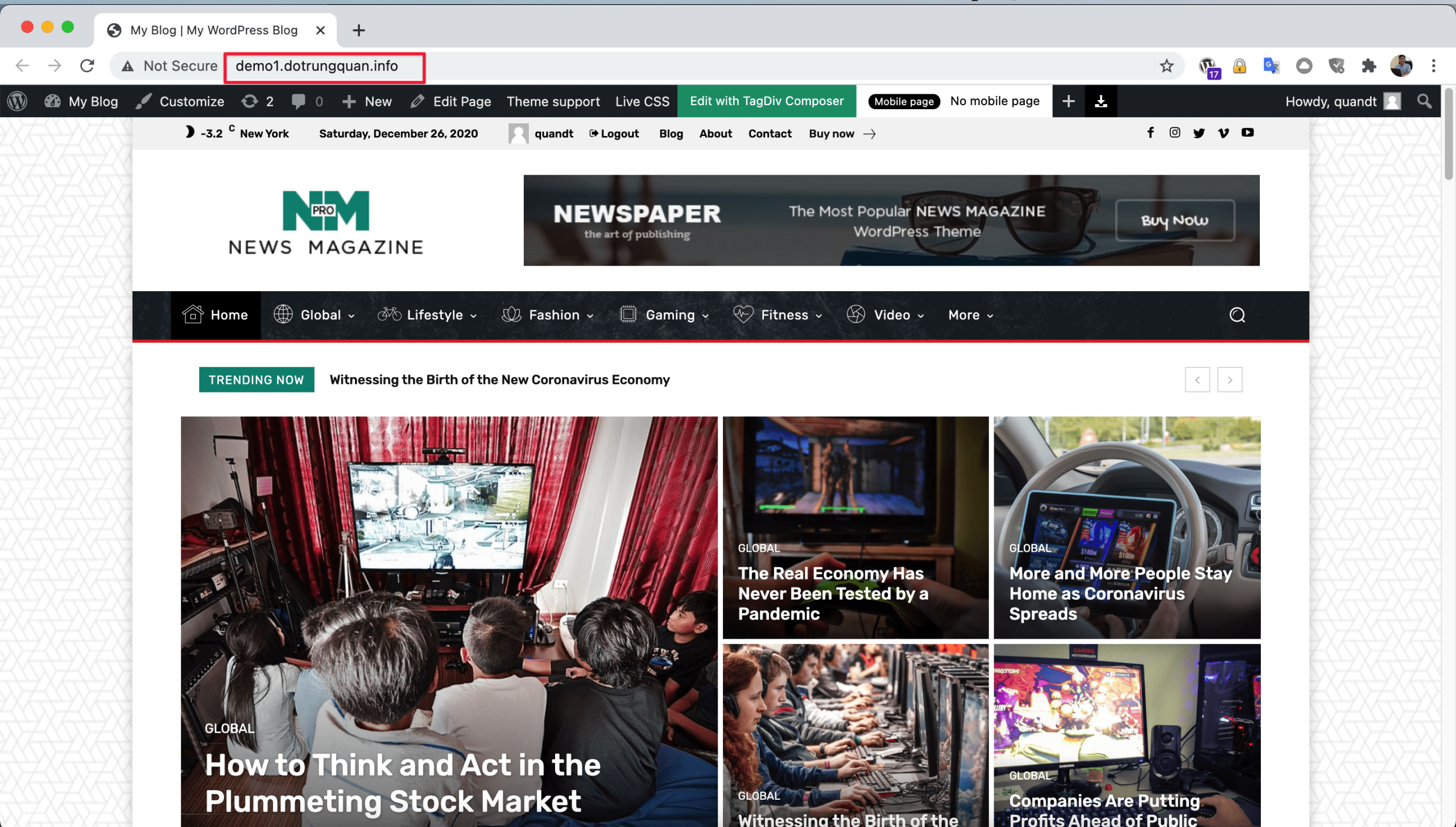Click the WordPress logo in admin bar
This screenshot has width=1456, height=827.
18,101
